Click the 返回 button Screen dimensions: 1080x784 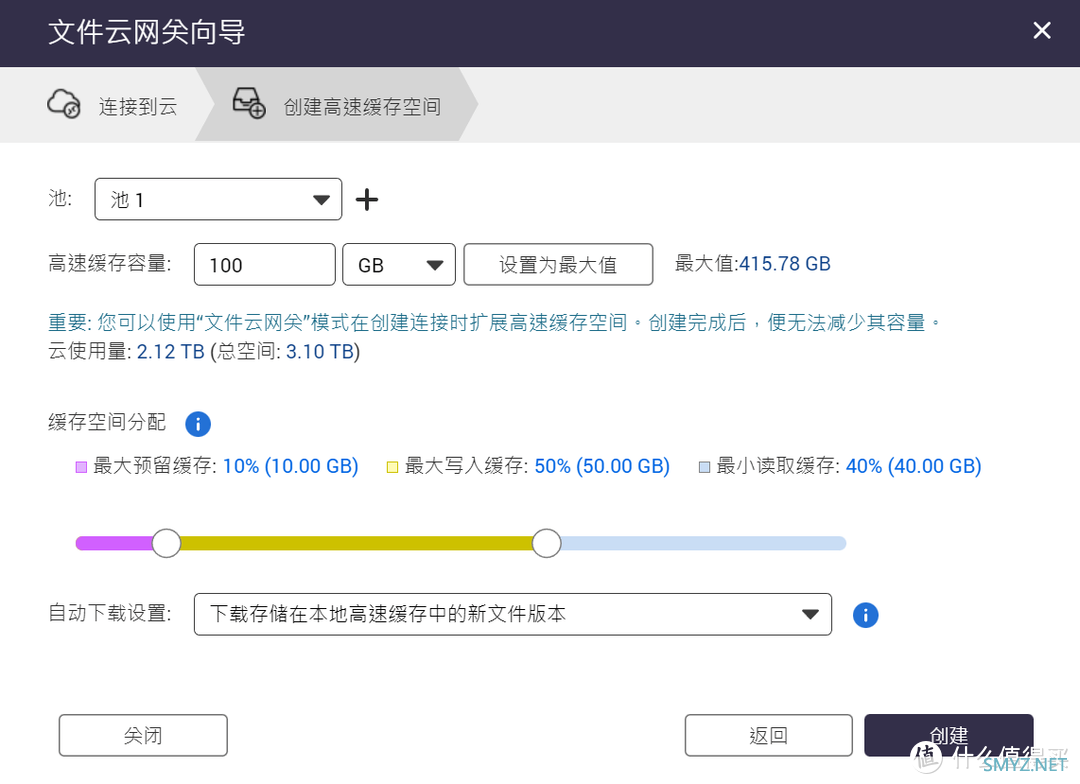[x=769, y=735]
